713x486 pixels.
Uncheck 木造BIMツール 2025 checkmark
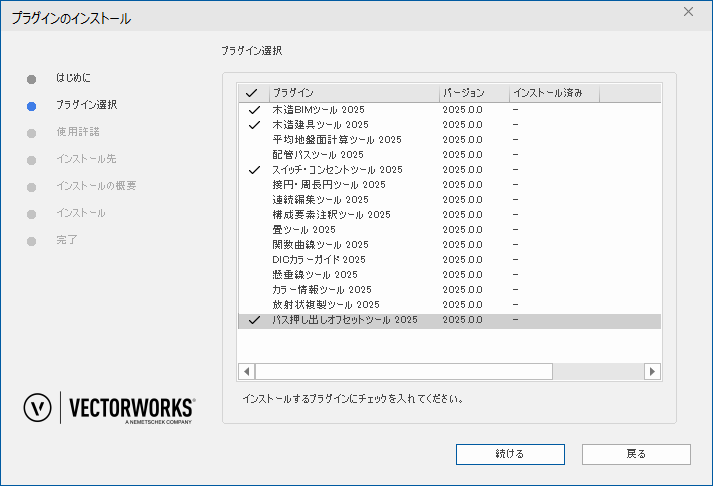click(x=254, y=110)
